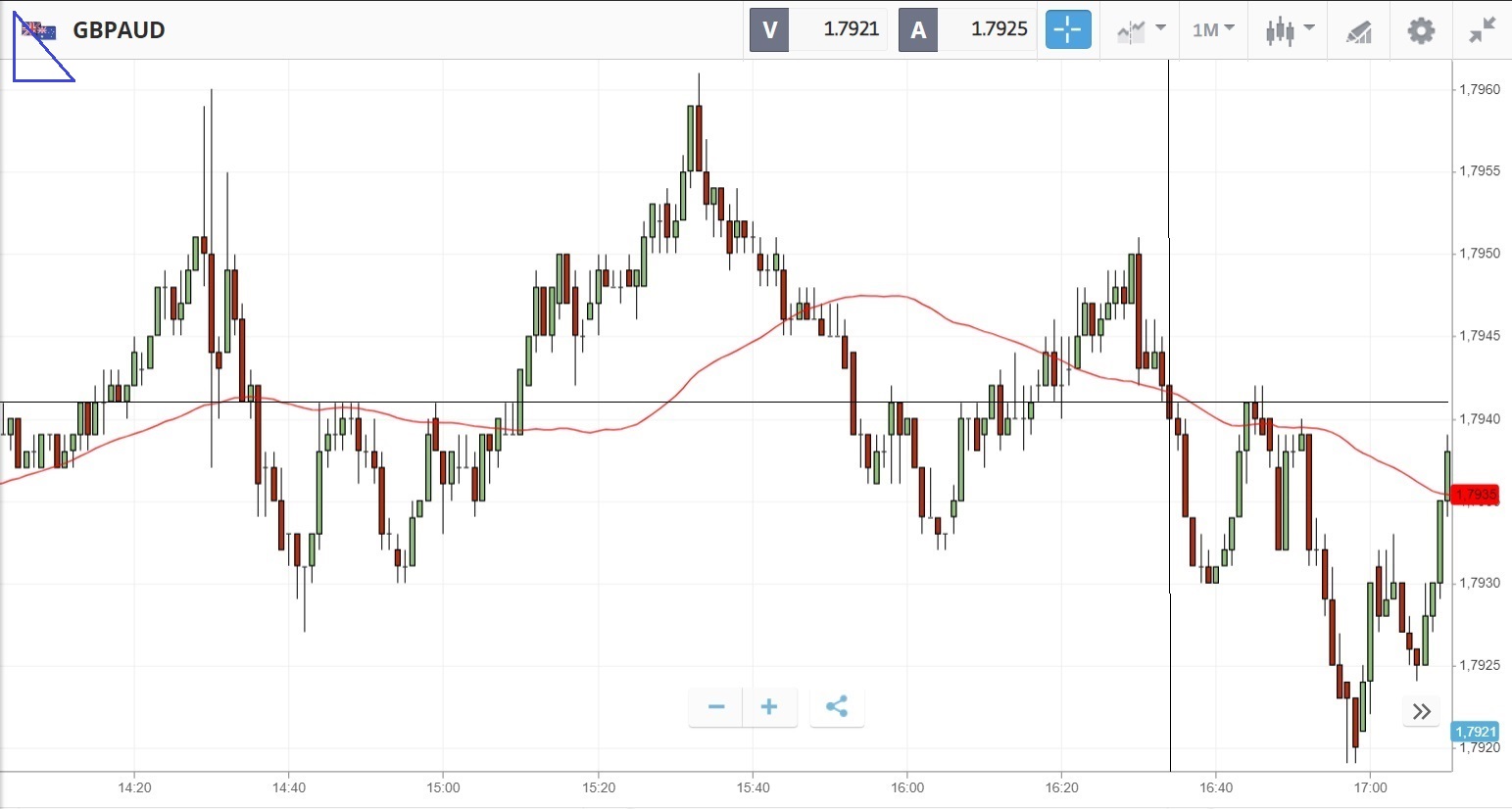Share the chart using share icon
This screenshot has width=1512, height=809.
[x=836, y=707]
